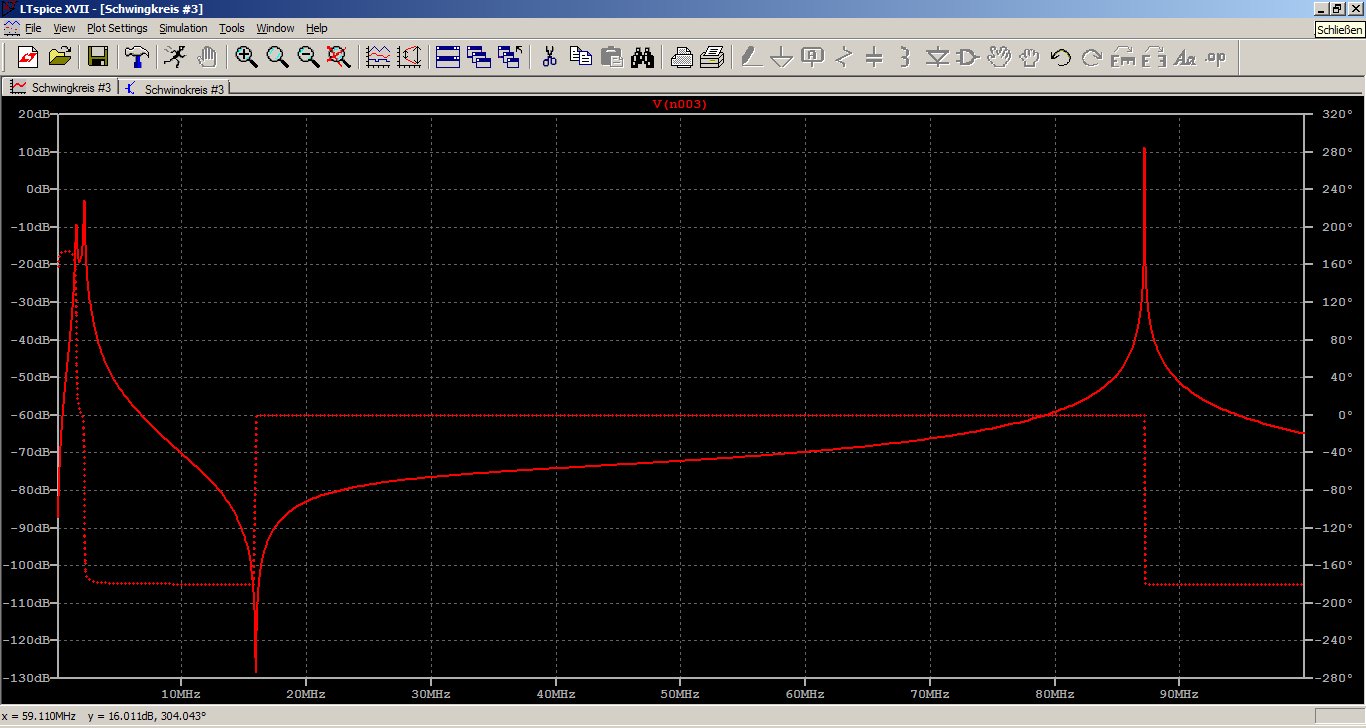The image size is (1366, 728).
Task: Cascade windows using the toolbar icon
Action: [x=479, y=57]
